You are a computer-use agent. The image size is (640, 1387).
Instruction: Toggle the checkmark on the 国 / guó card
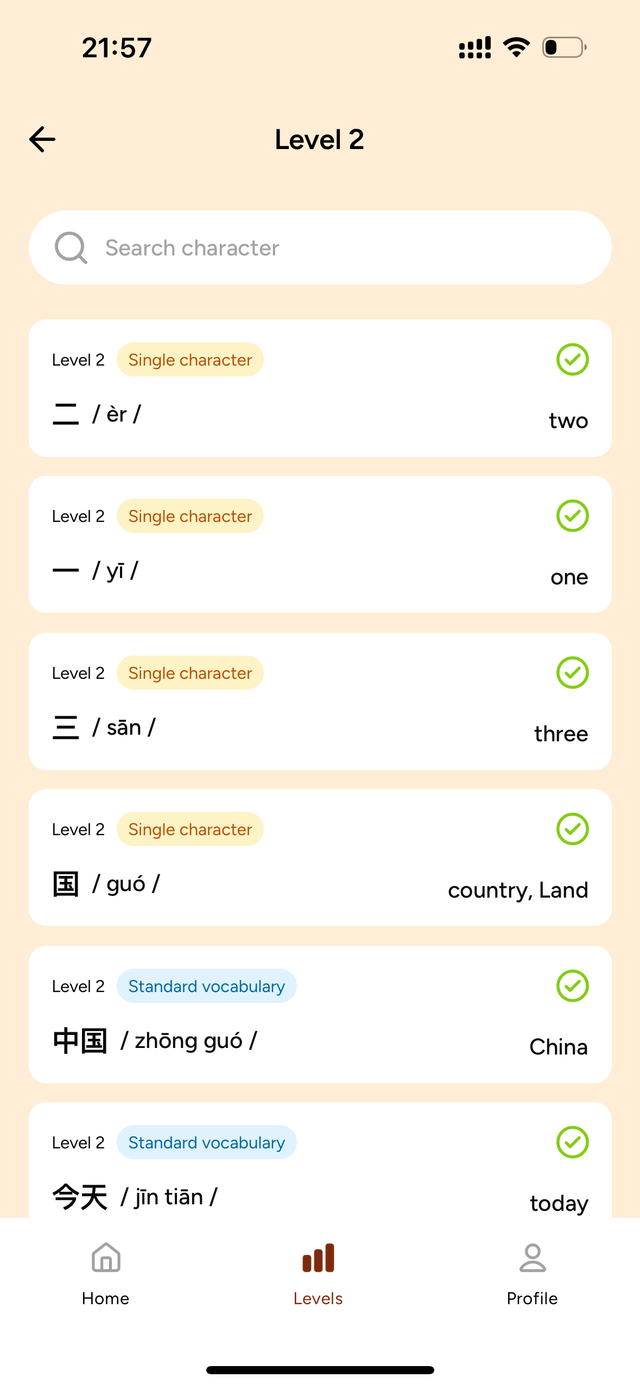[572, 829]
